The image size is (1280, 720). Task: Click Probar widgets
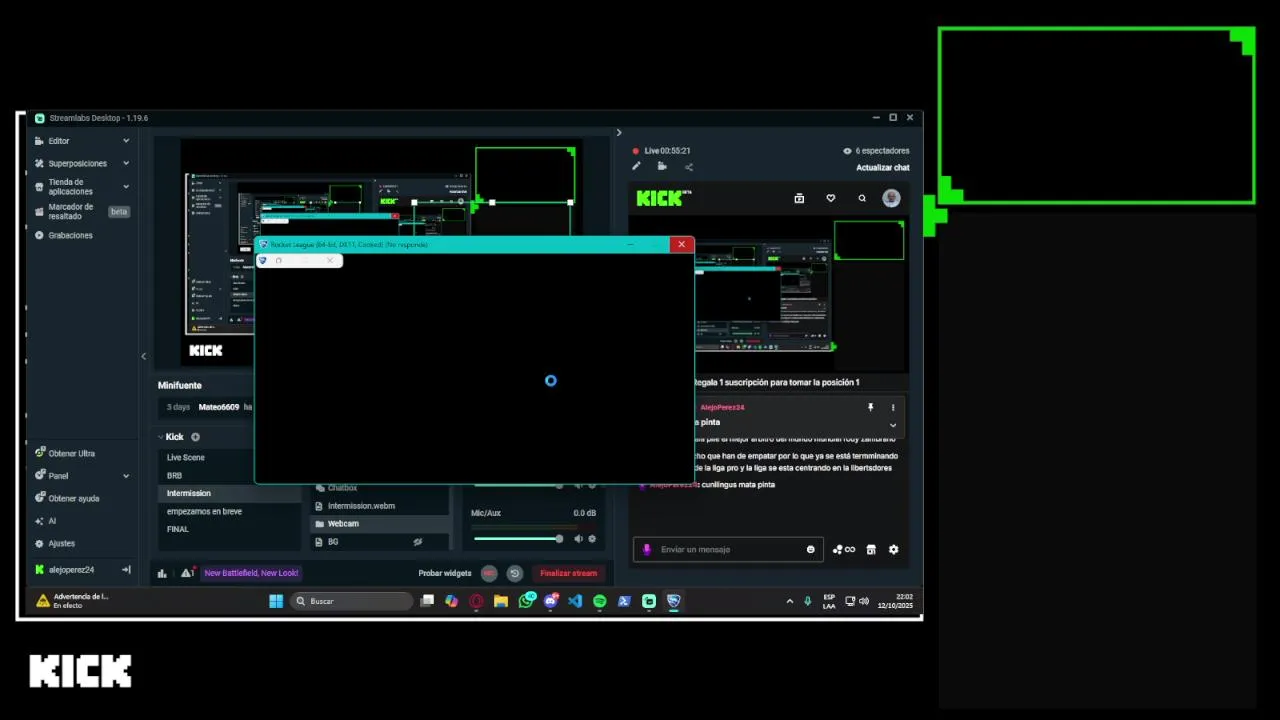[x=445, y=573]
